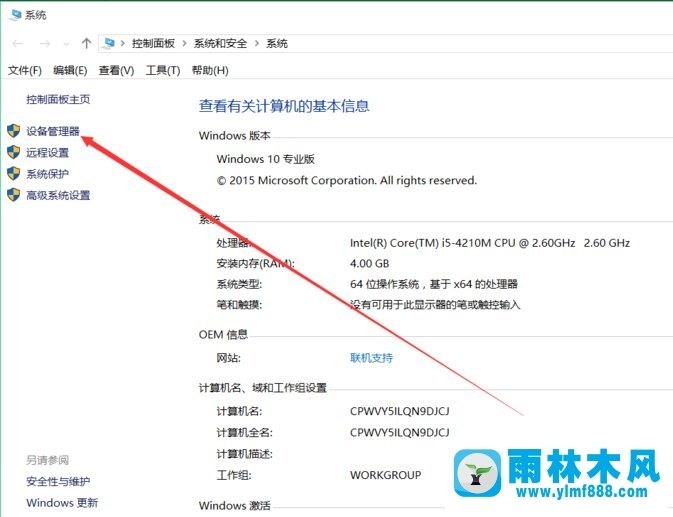Image resolution: width=673 pixels, height=517 pixels.
Task: Click the Back navigation arrow
Action: (18, 44)
